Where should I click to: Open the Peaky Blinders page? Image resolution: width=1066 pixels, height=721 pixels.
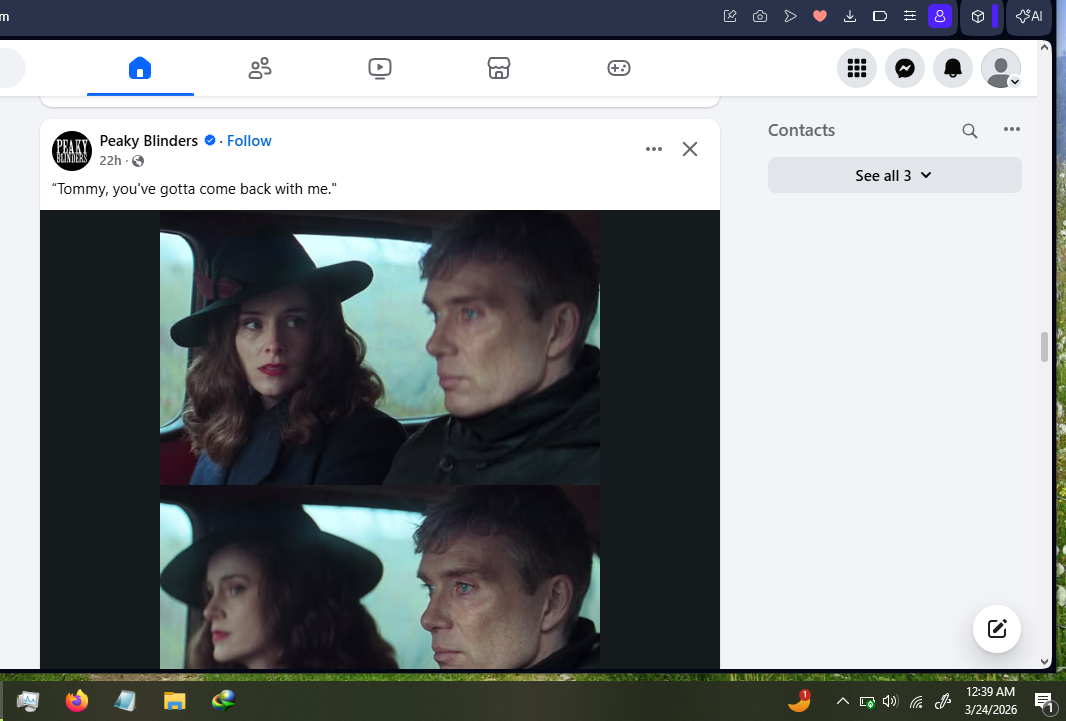coord(148,140)
